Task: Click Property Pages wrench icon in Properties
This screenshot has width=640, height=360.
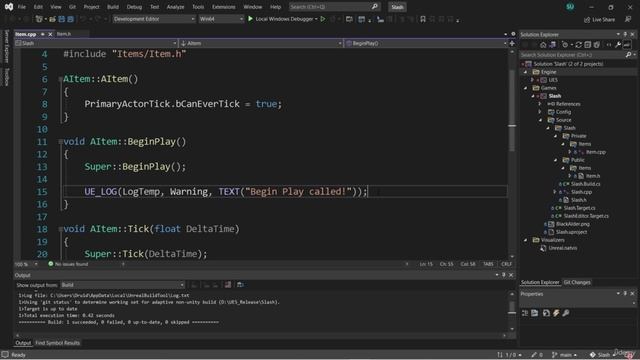Action: (566, 313)
